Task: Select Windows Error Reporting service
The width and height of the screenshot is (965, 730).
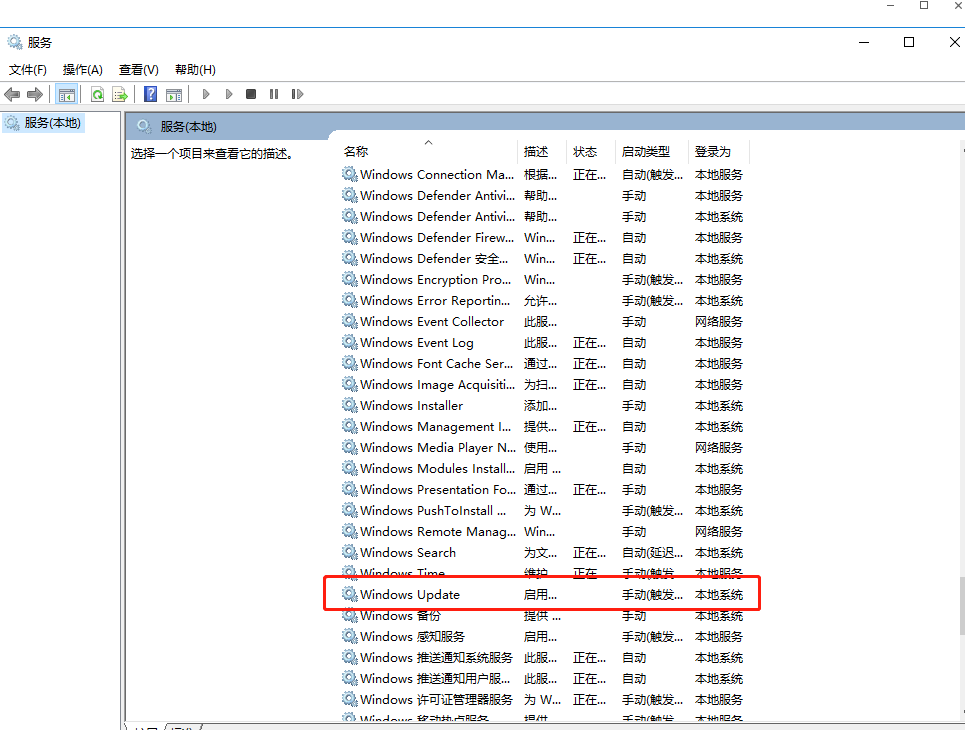Action: (x=542, y=300)
